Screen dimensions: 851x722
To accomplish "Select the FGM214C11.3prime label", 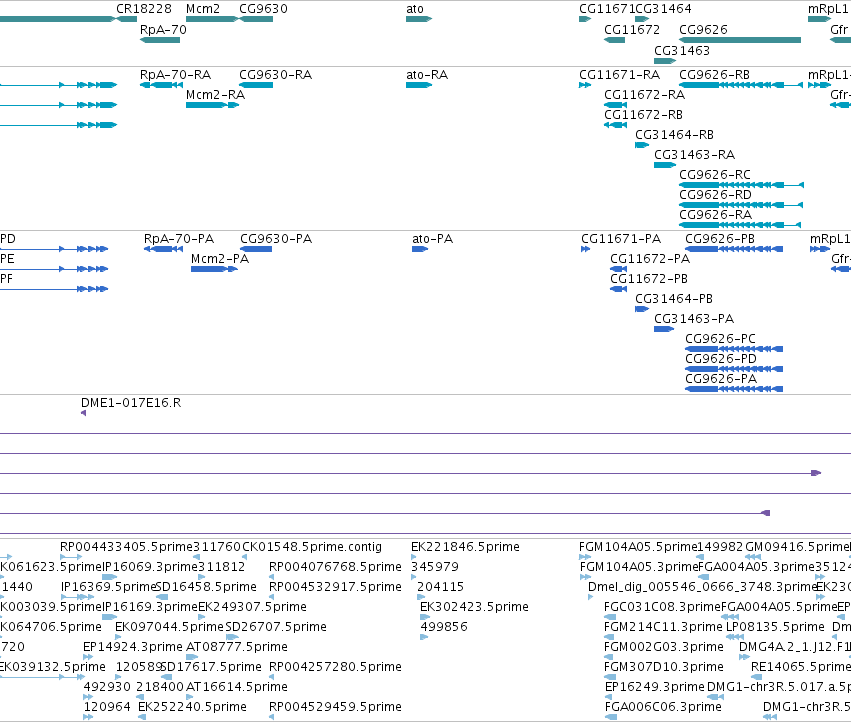I will coord(663,627).
